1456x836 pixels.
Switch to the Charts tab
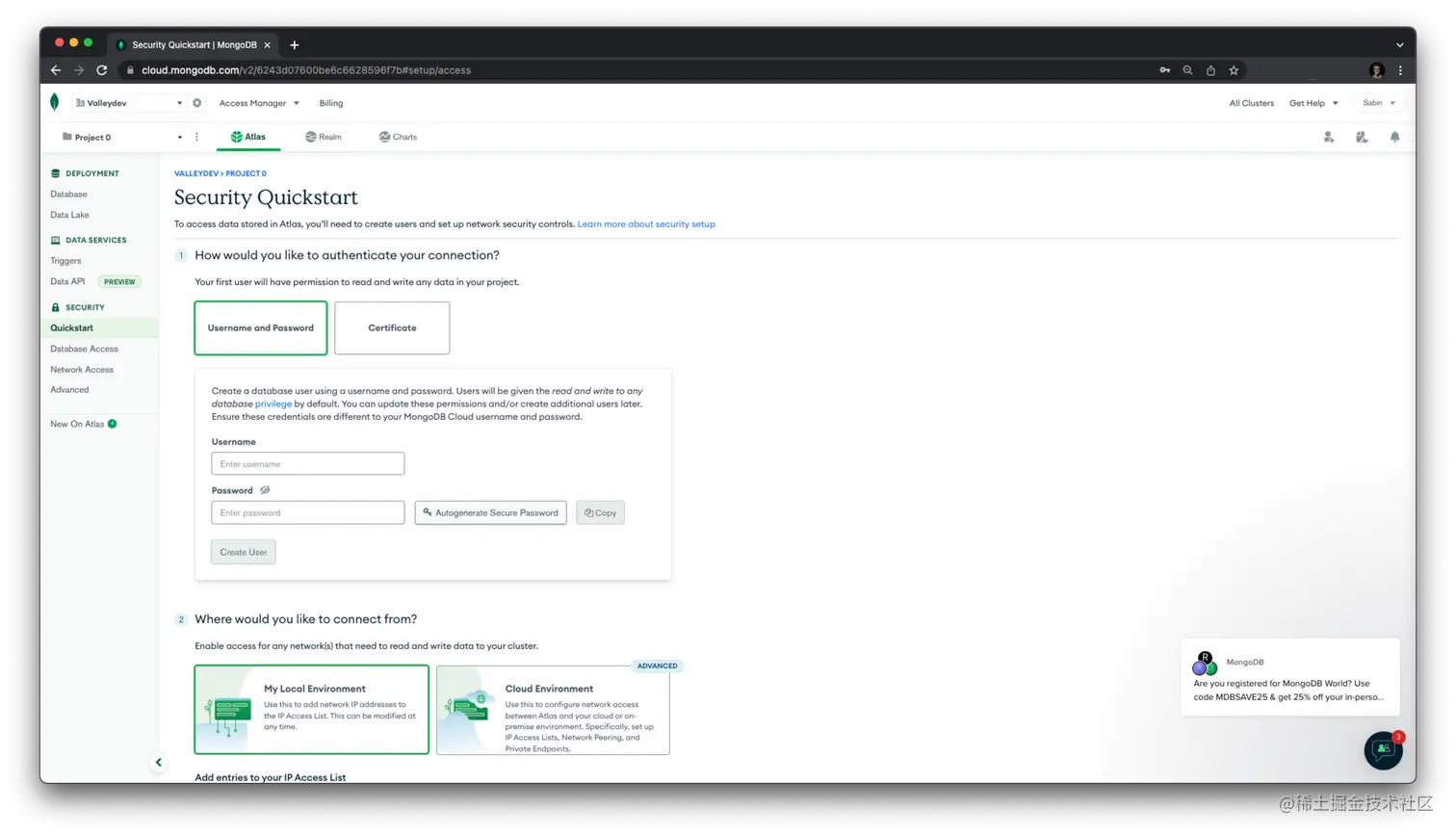(398, 137)
